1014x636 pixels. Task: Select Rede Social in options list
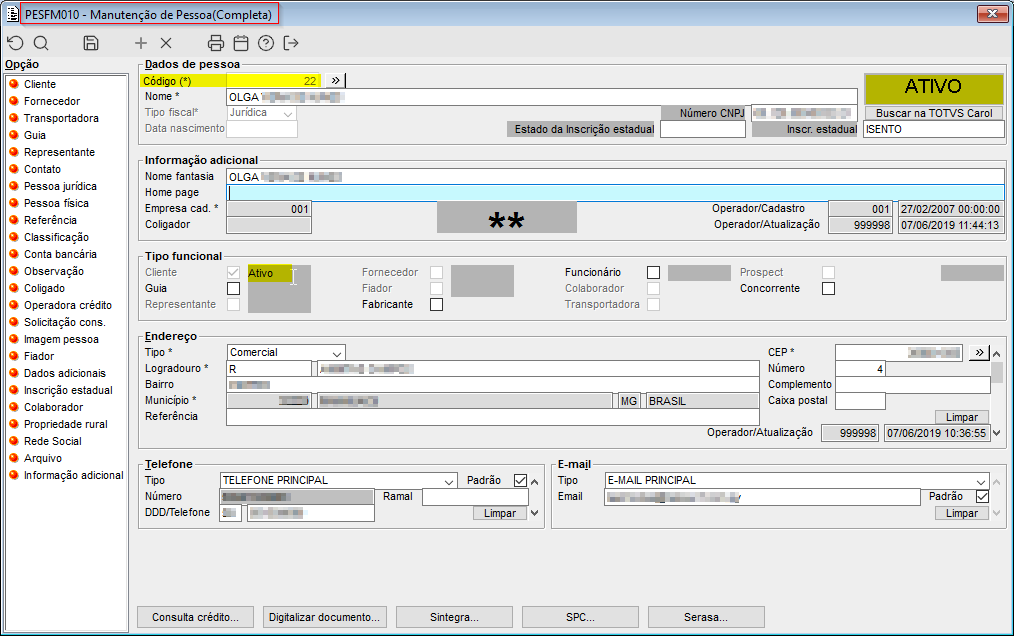pos(53,441)
